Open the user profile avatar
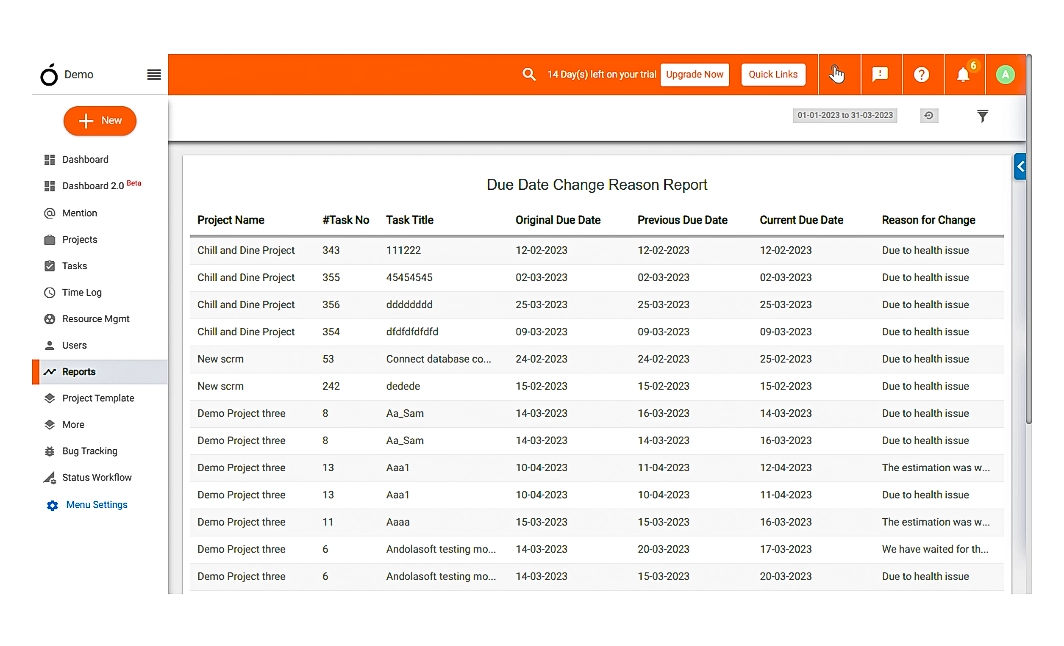1064x646 pixels. click(x=1005, y=75)
